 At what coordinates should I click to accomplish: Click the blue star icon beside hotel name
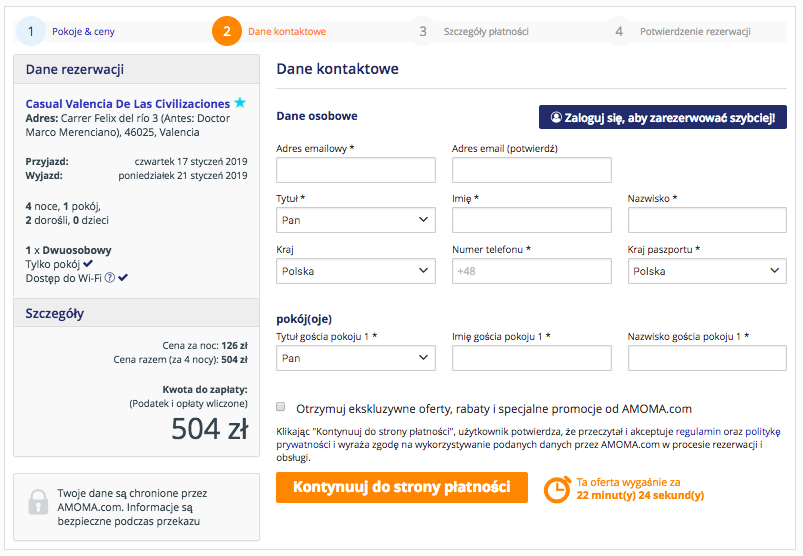click(240, 102)
